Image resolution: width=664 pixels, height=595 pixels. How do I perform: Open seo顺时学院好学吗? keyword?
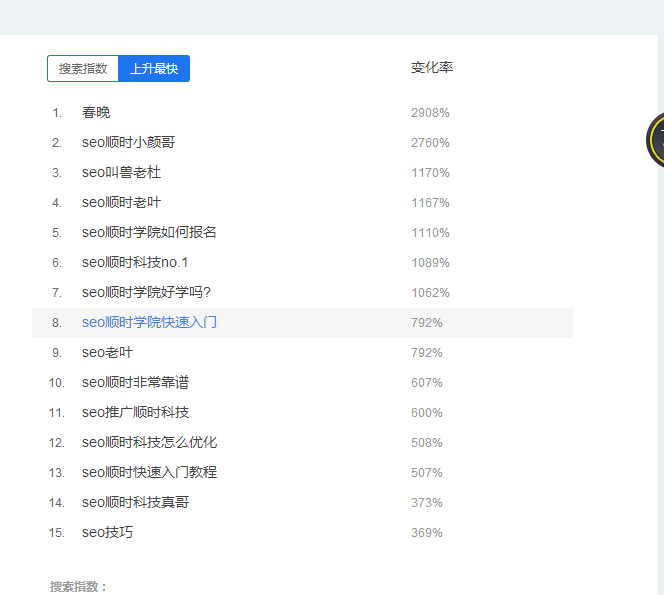[146, 293]
